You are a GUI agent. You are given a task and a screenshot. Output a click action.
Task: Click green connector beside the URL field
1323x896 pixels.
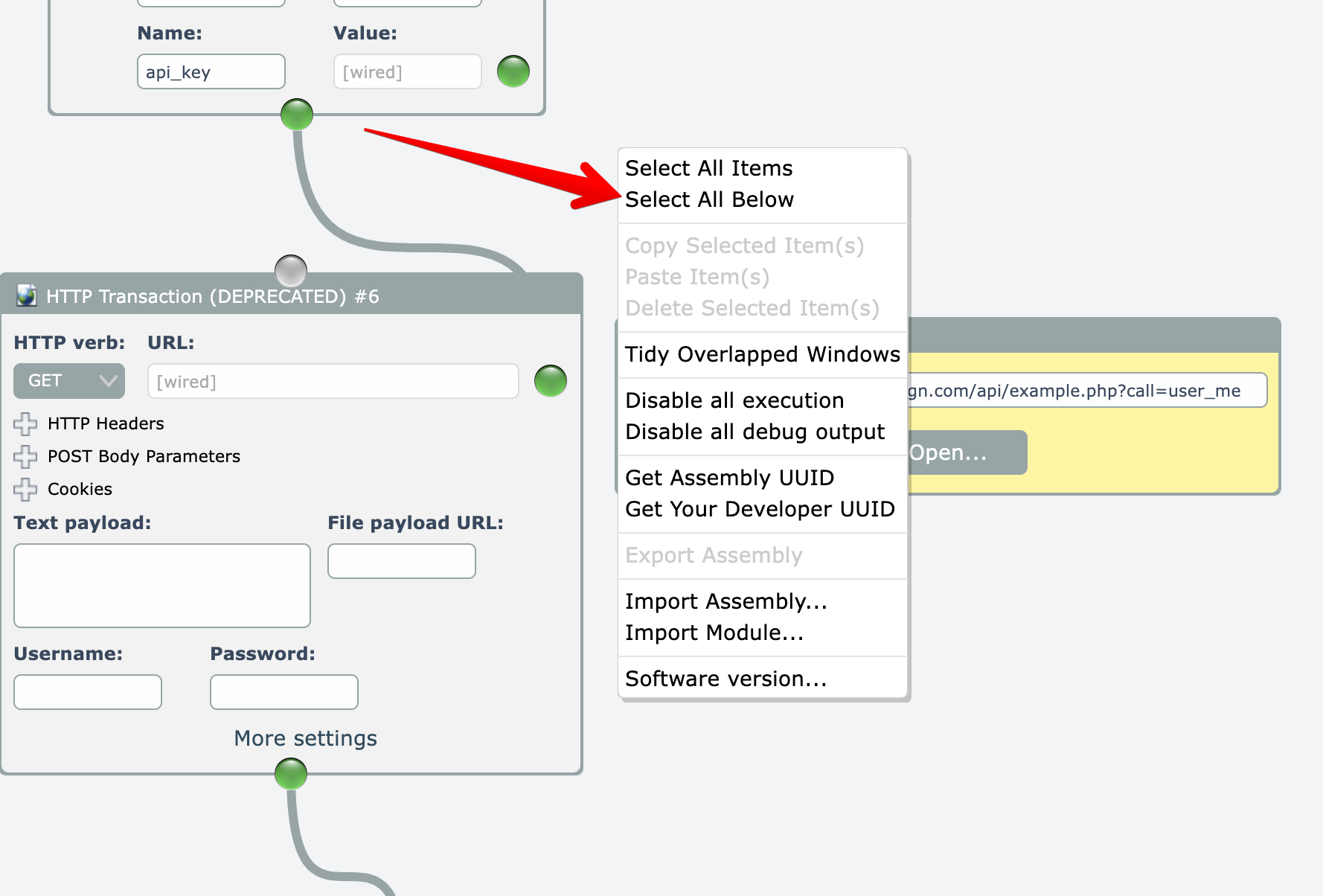(551, 381)
